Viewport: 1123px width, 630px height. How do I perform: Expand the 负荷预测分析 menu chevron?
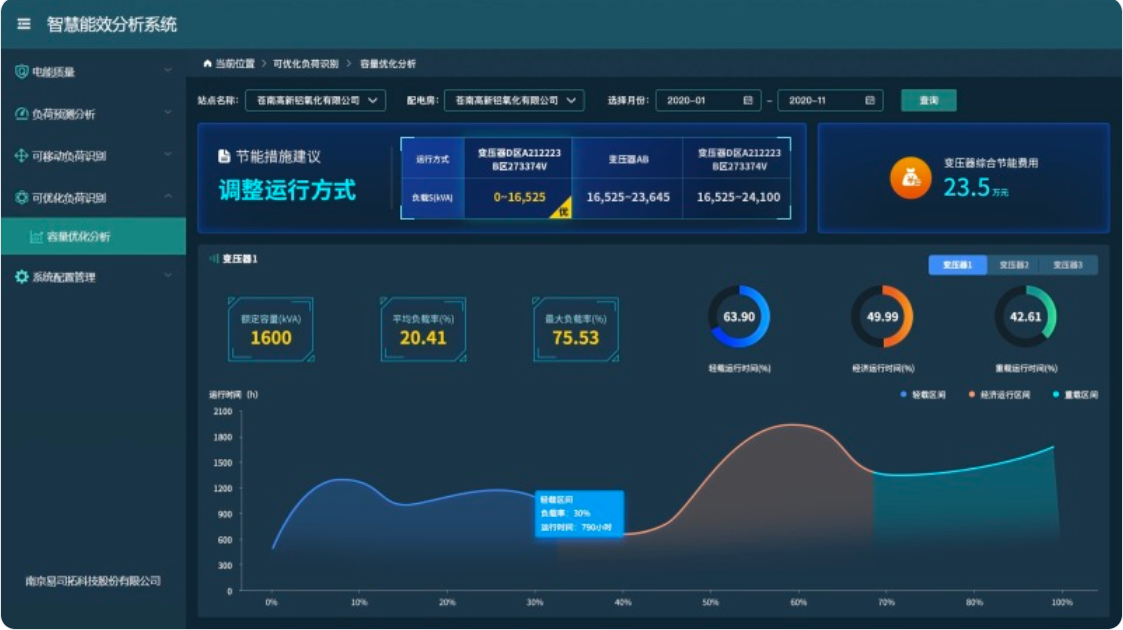[168, 112]
